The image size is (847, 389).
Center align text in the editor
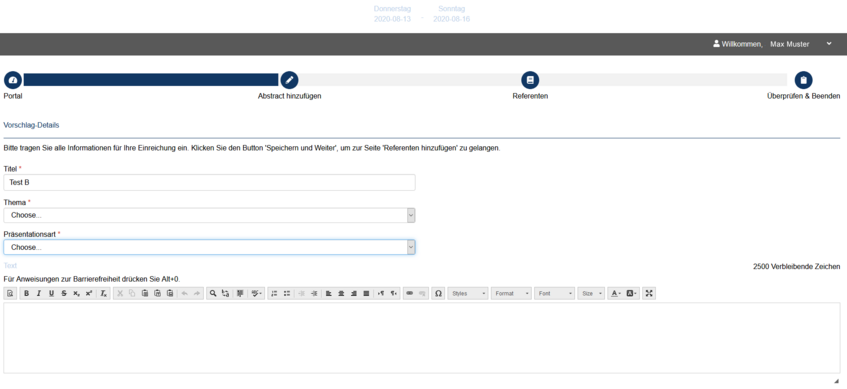(x=341, y=293)
